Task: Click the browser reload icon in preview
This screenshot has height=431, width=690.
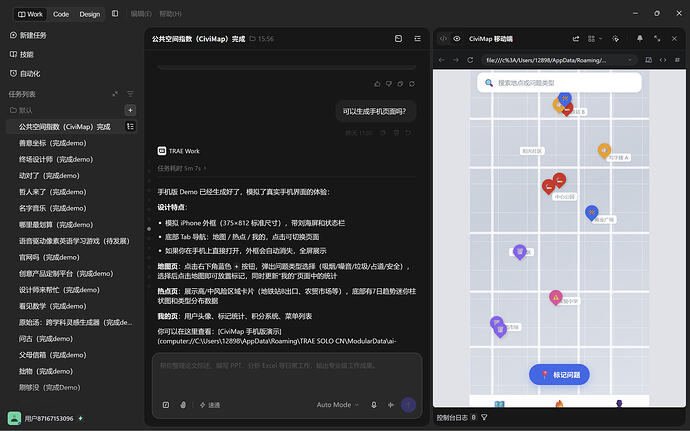Action: pyautogui.click(x=470, y=60)
